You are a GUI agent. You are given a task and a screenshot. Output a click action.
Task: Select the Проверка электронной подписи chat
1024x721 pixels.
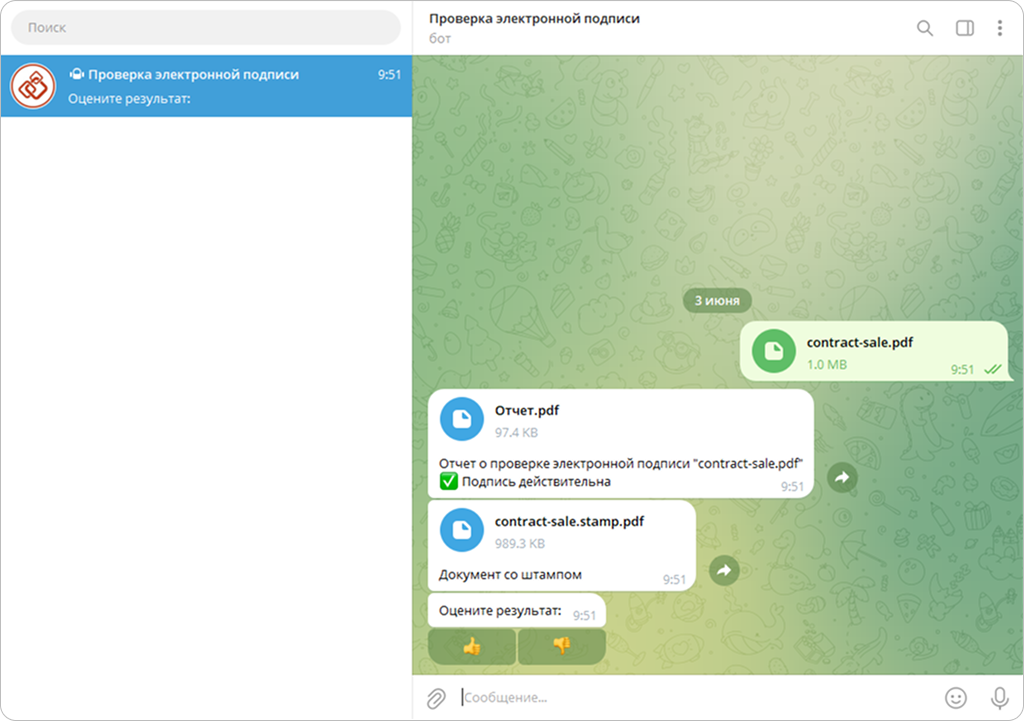click(230, 86)
